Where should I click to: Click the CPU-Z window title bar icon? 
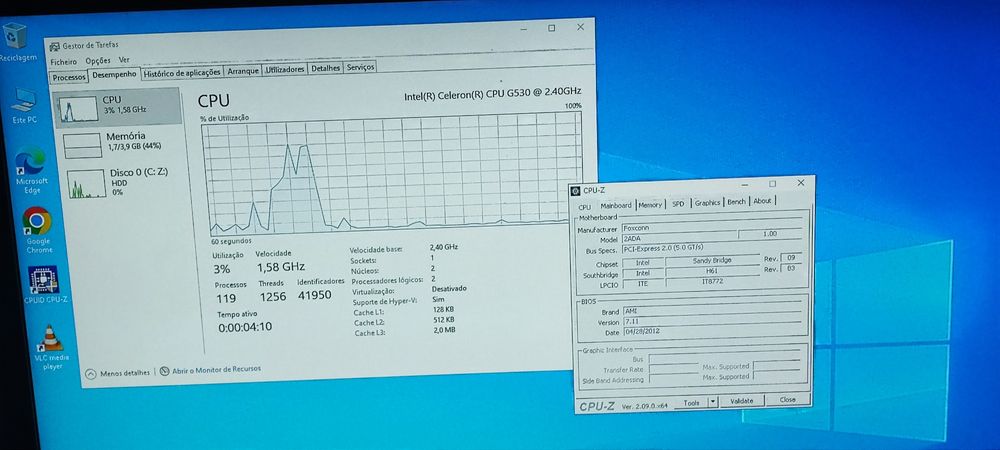click(x=575, y=190)
